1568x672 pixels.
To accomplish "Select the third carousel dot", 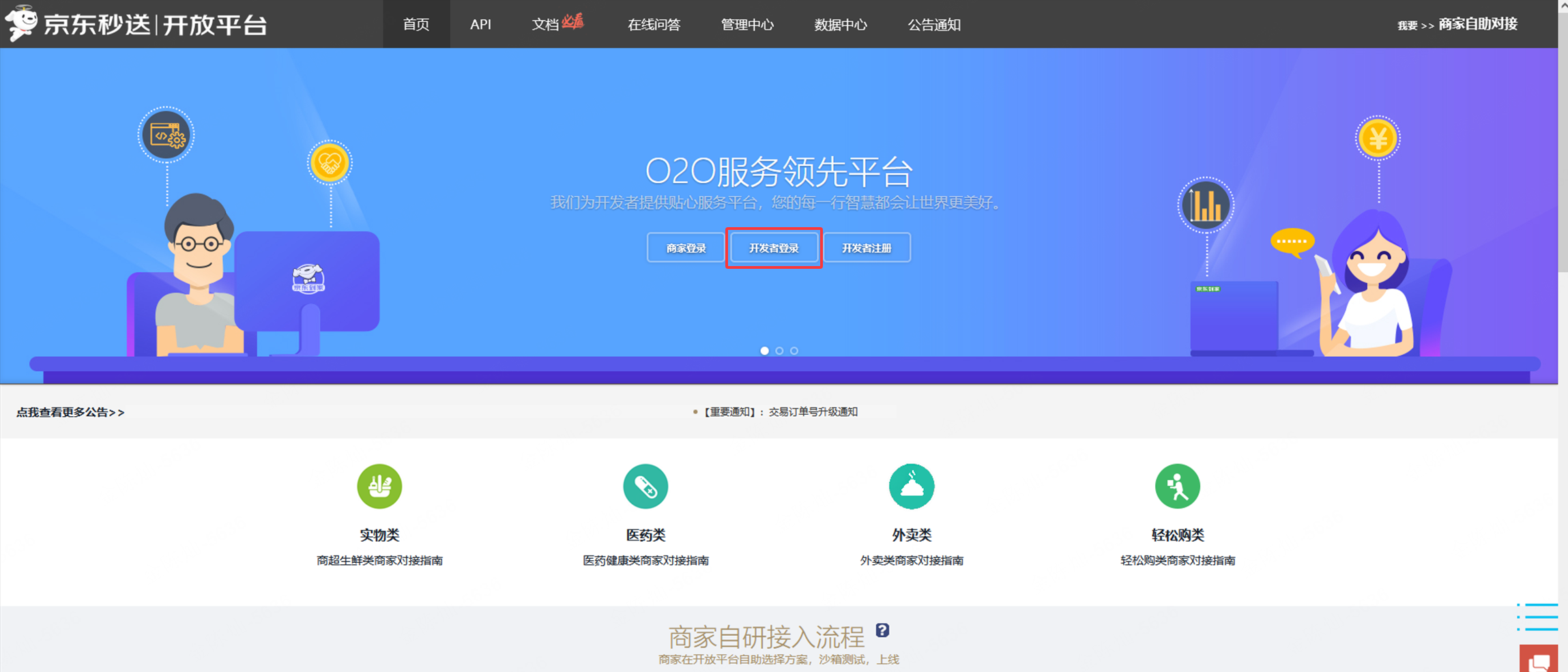I will [794, 351].
